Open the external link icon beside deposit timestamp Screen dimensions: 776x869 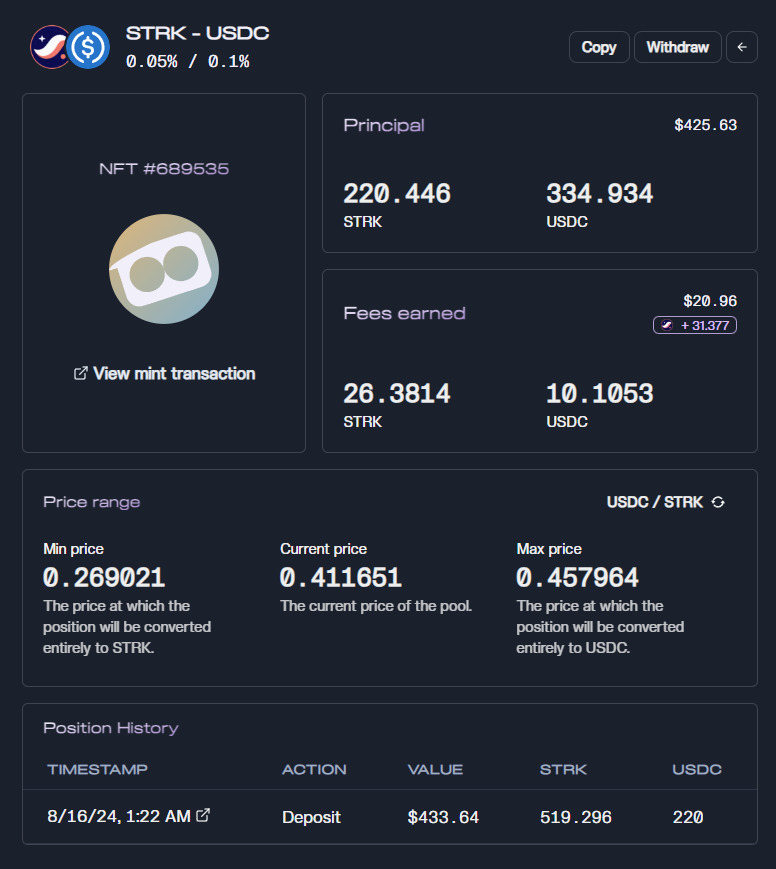[x=203, y=816]
